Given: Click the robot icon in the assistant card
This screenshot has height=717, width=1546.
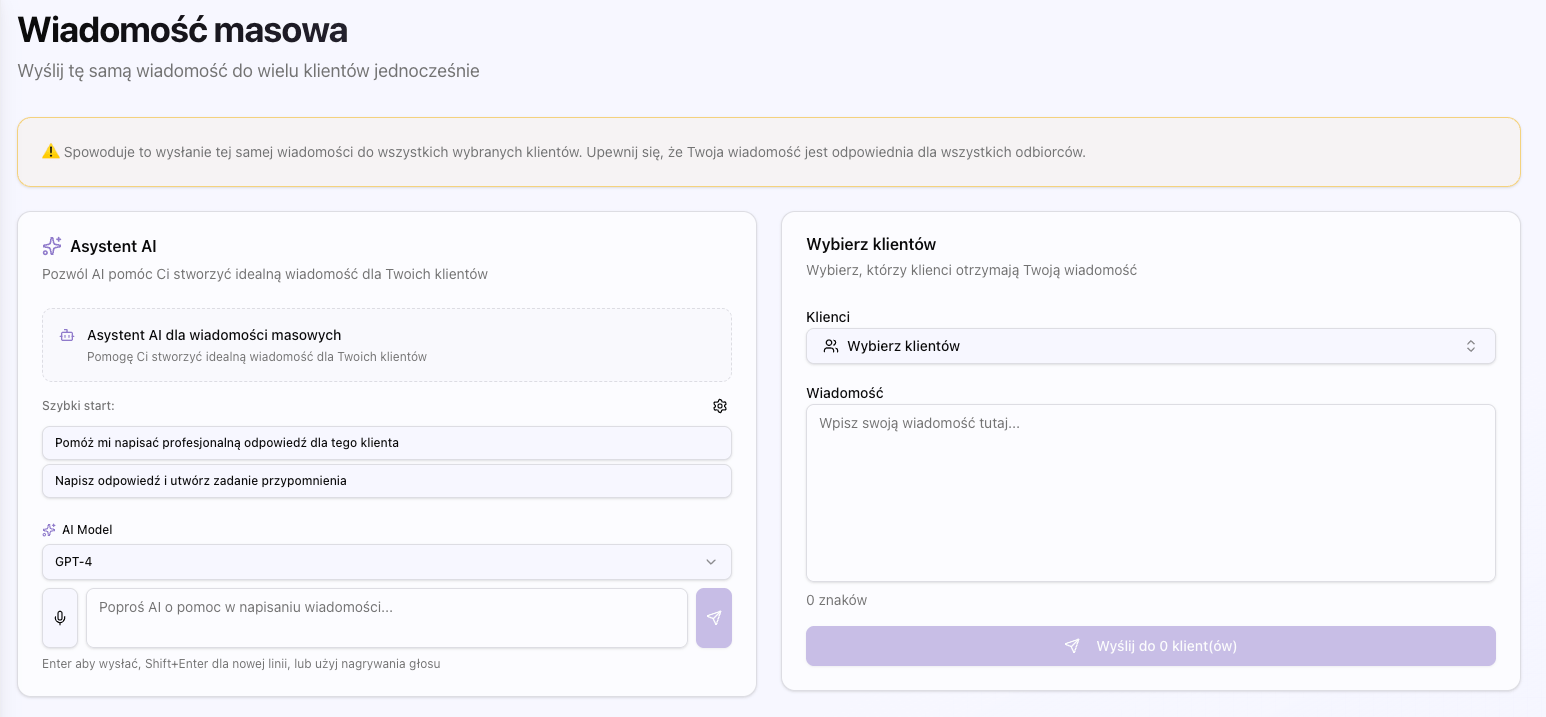Looking at the screenshot, I should point(67,336).
